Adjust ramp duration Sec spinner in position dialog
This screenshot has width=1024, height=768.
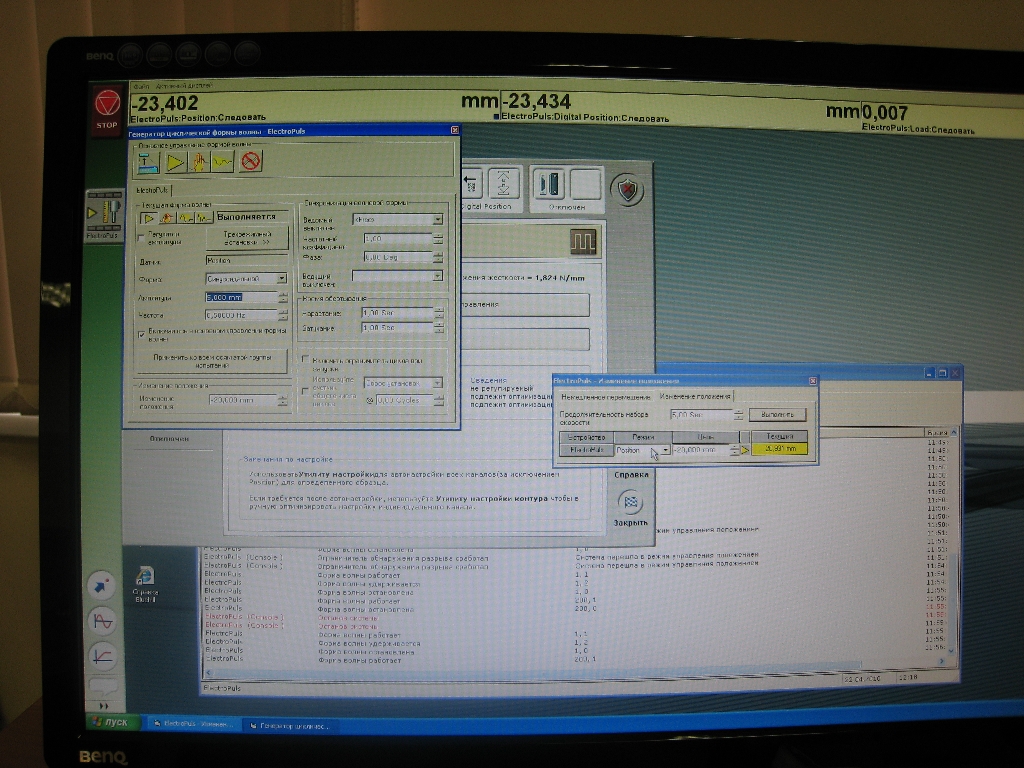(738, 415)
